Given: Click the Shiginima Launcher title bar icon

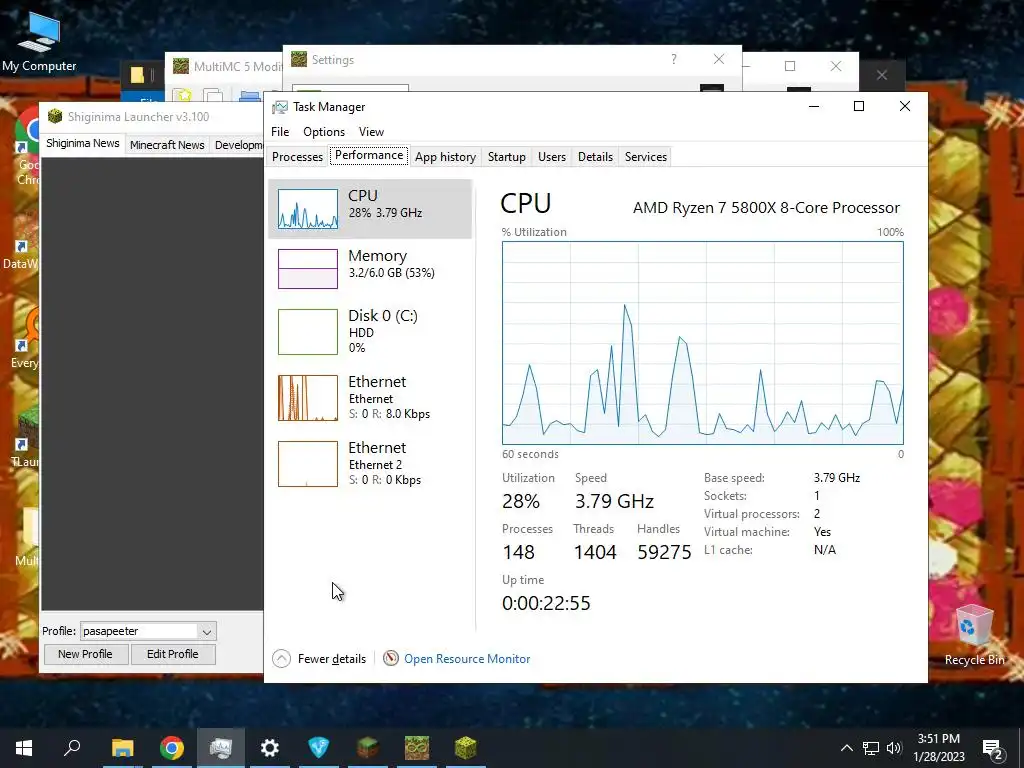Looking at the screenshot, I should 55,117.
